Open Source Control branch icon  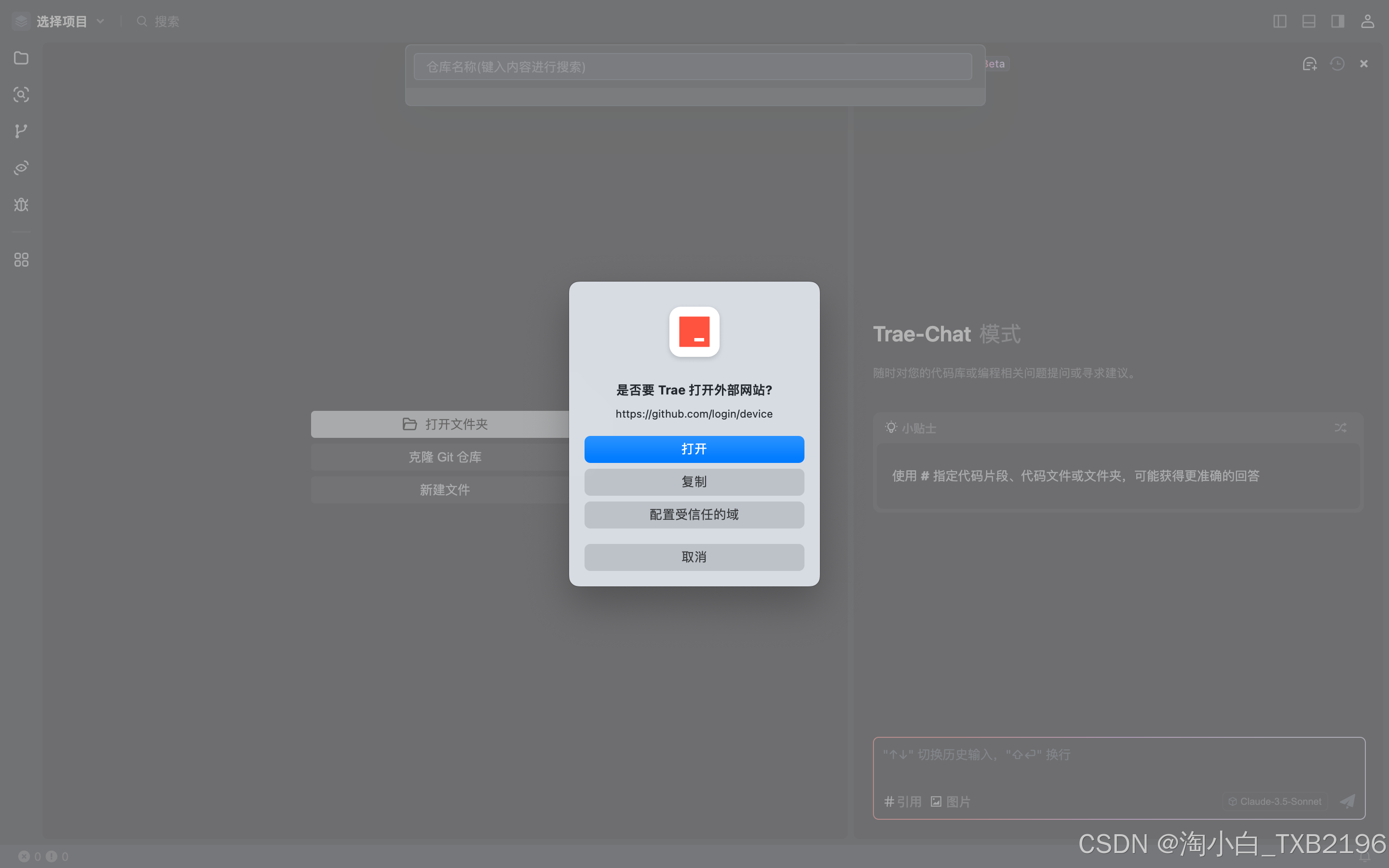pyautogui.click(x=21, y=131)
